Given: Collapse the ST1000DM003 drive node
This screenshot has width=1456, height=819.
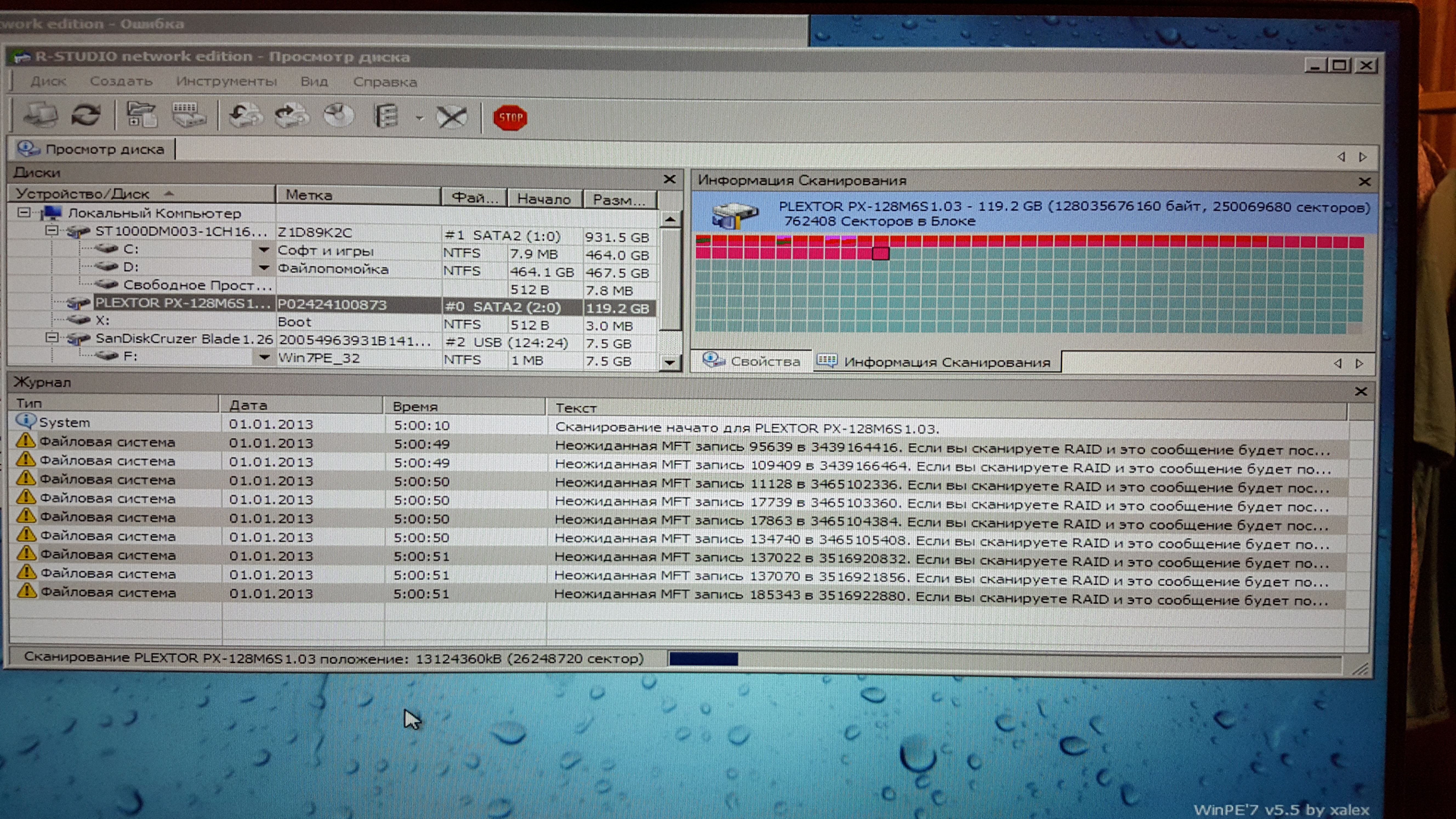Looking at the screenshot, I should tap(52, 231).
